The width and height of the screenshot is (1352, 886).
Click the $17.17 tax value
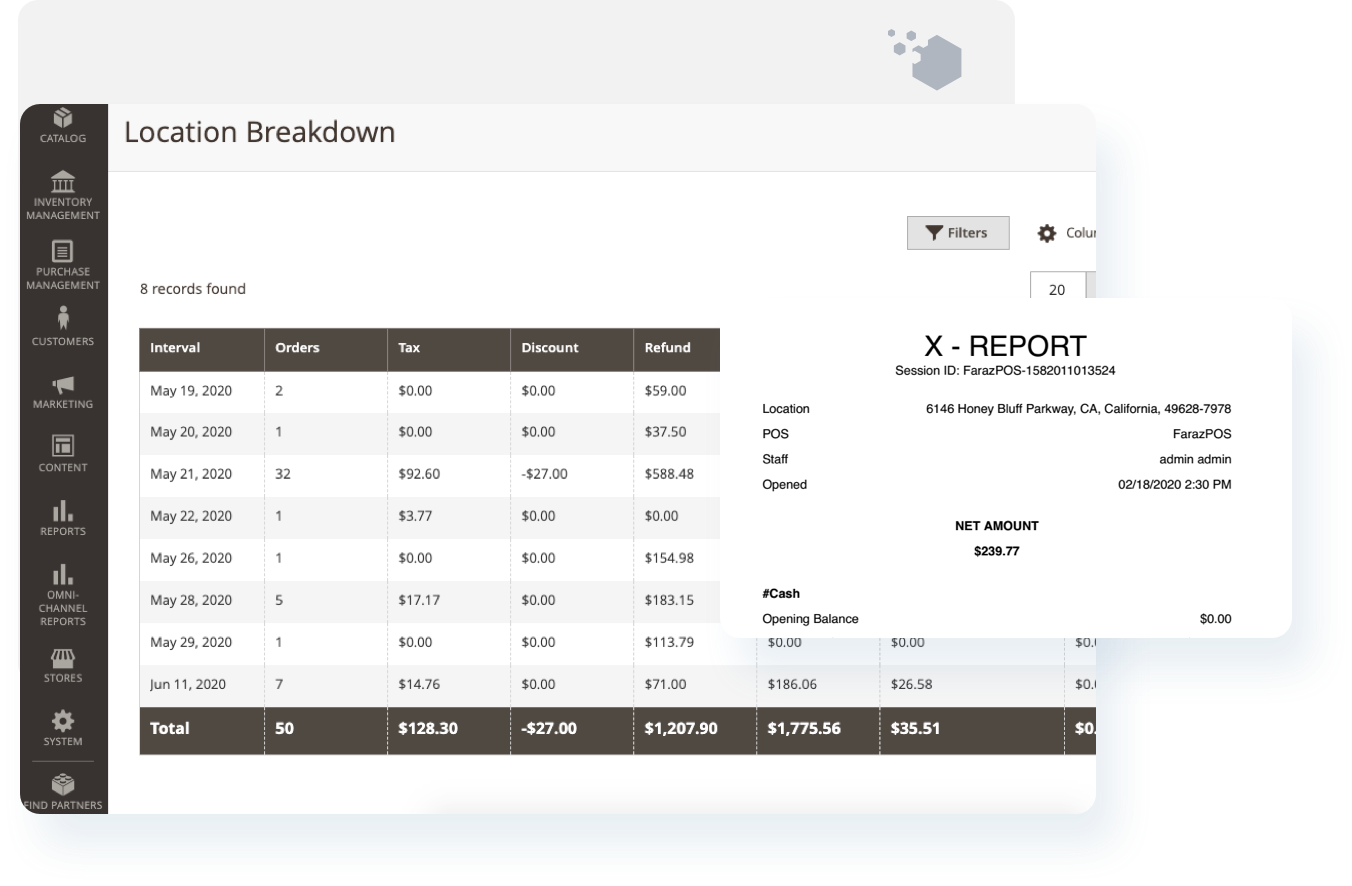point(419,600)
